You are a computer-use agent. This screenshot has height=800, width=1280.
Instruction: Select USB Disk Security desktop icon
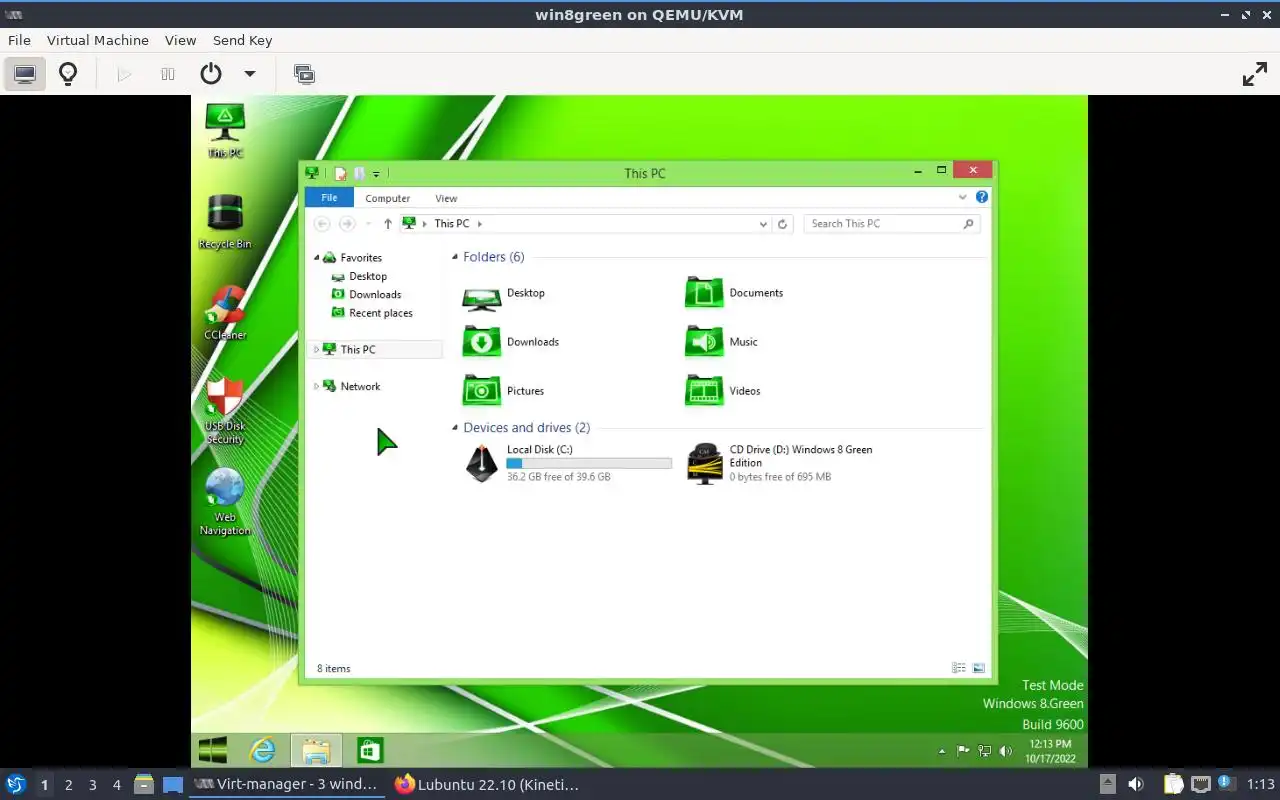(225, 411)
